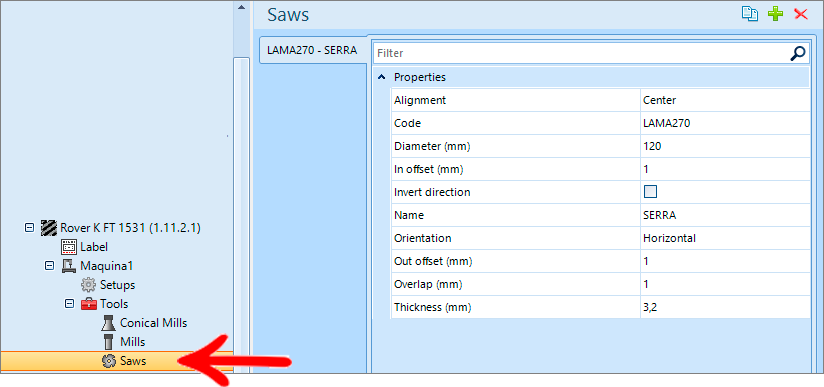The image size is (824, 387).
Task: Click the Thickness (mm) property label
Action: click(433, 307)
